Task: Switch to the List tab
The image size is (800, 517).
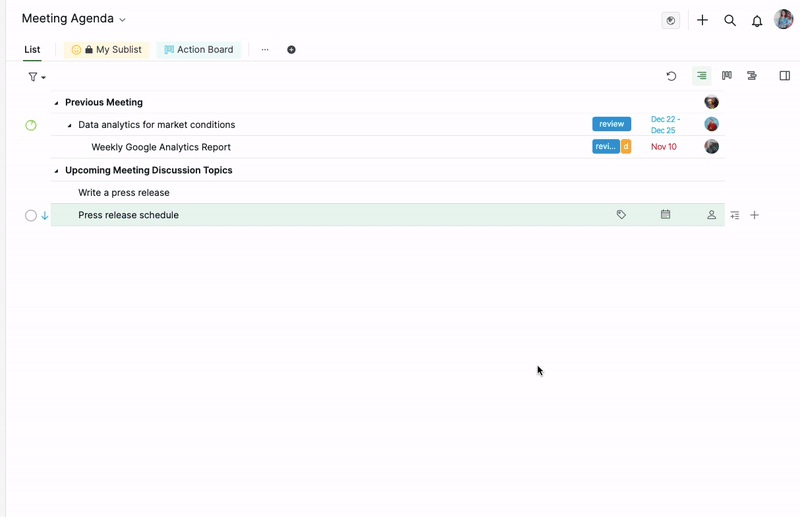Action: click(32, 50)
